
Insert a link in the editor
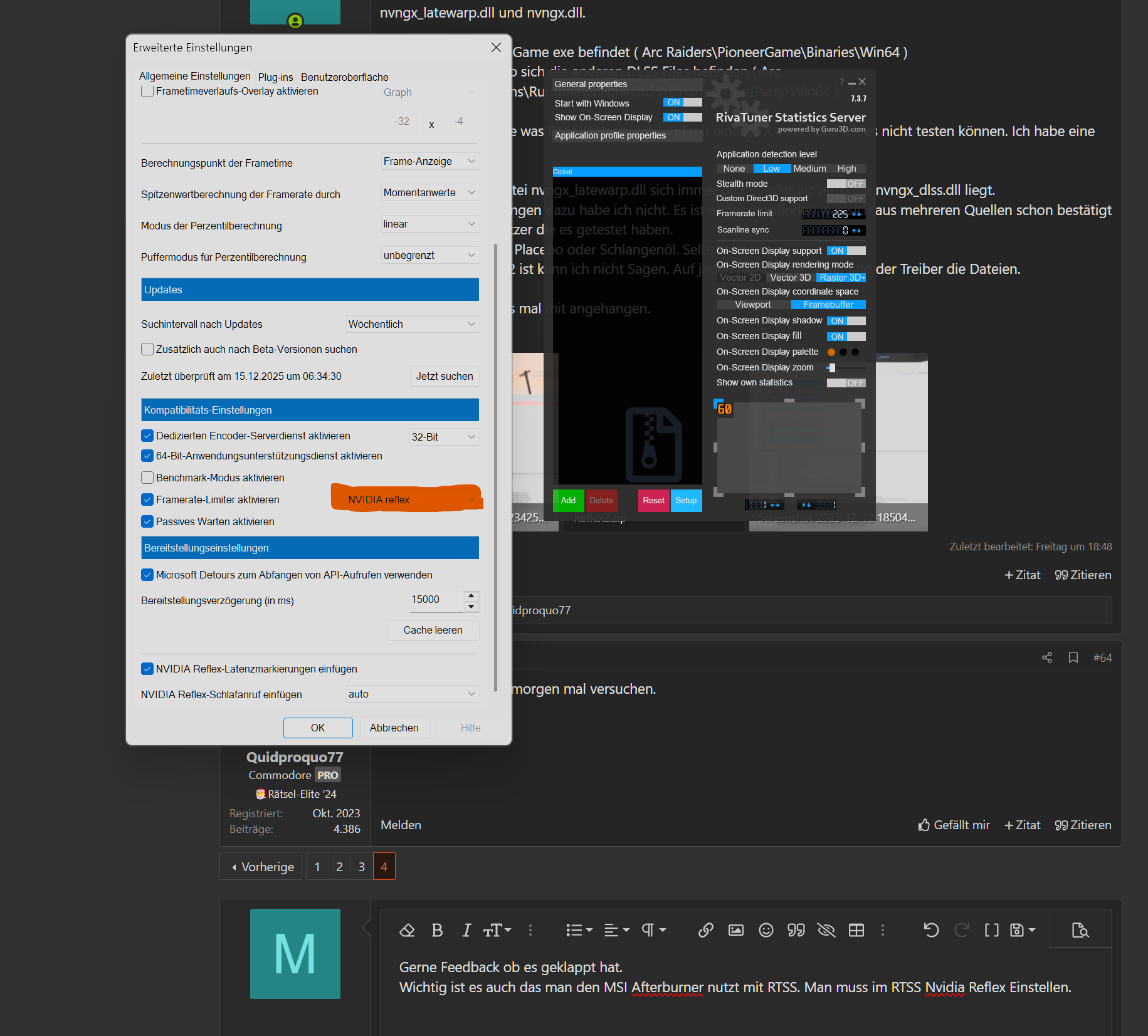tap(706, 930)
